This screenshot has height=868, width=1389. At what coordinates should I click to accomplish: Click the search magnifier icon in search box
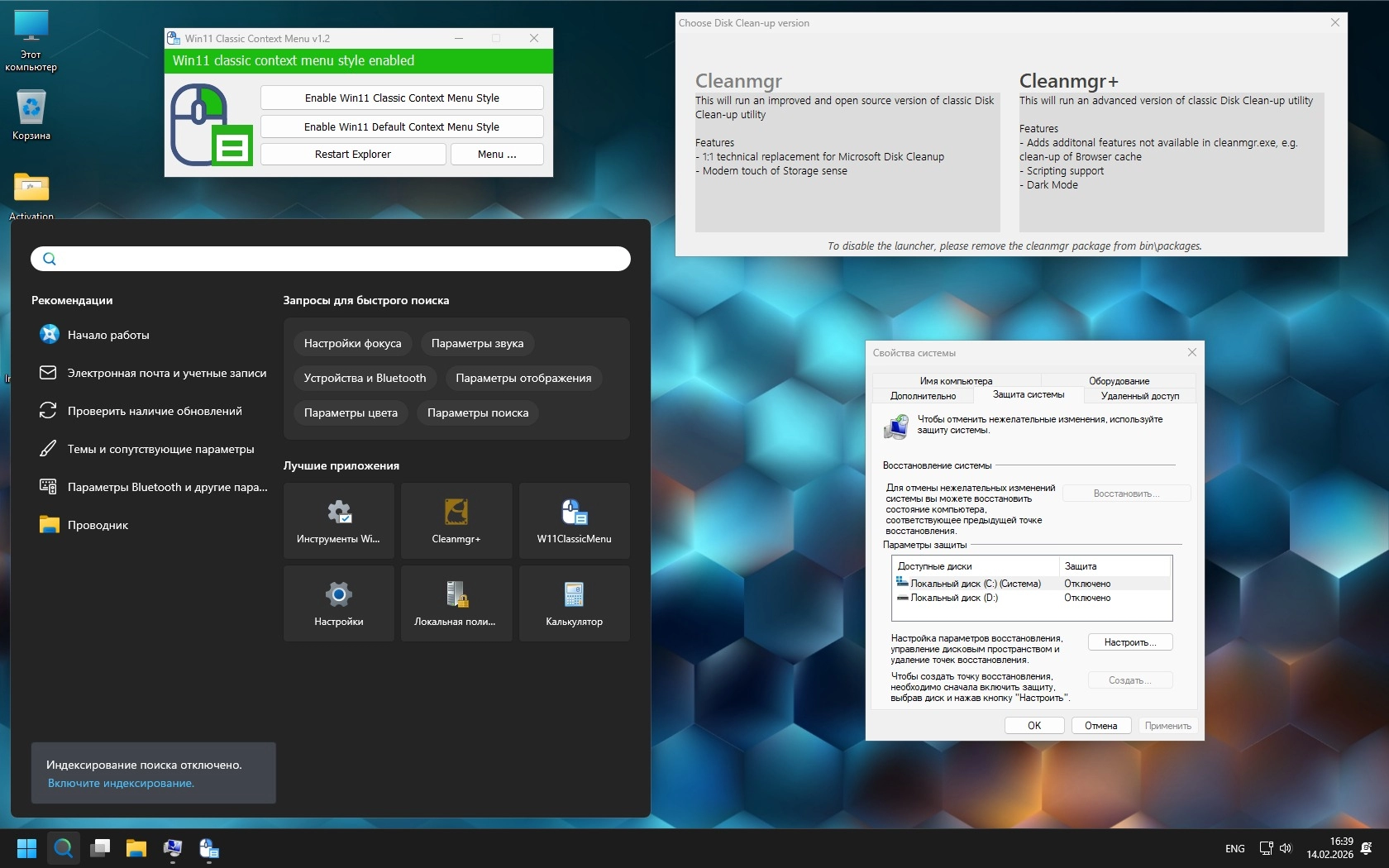(x=50, y=259)
